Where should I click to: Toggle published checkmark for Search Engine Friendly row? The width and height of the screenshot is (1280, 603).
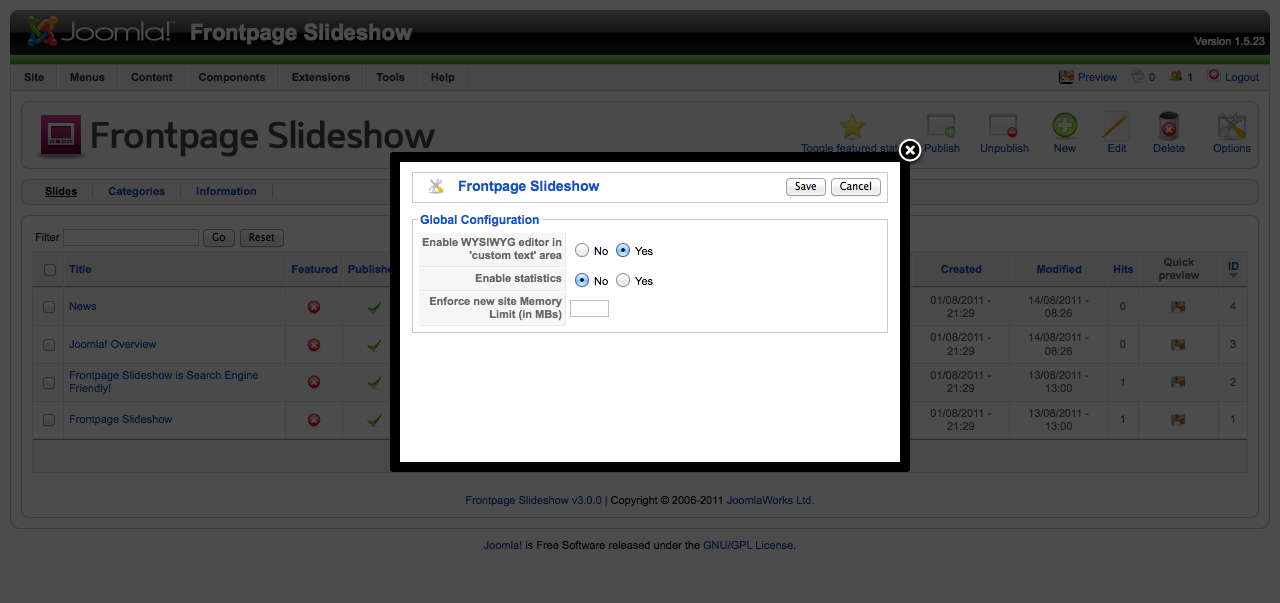click(x=374, y=382)
